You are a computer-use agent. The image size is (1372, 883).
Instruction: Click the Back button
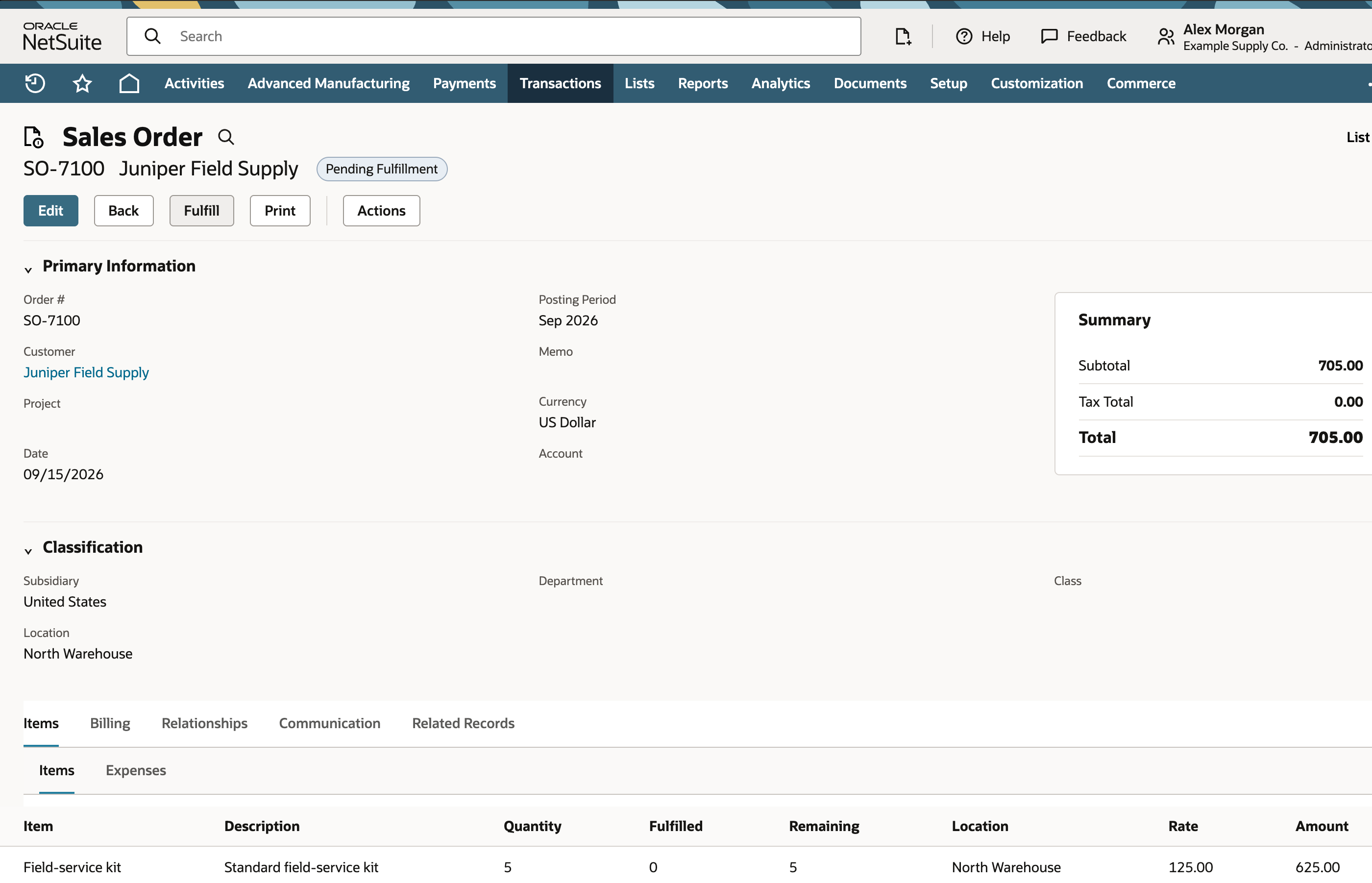point(124,210)
